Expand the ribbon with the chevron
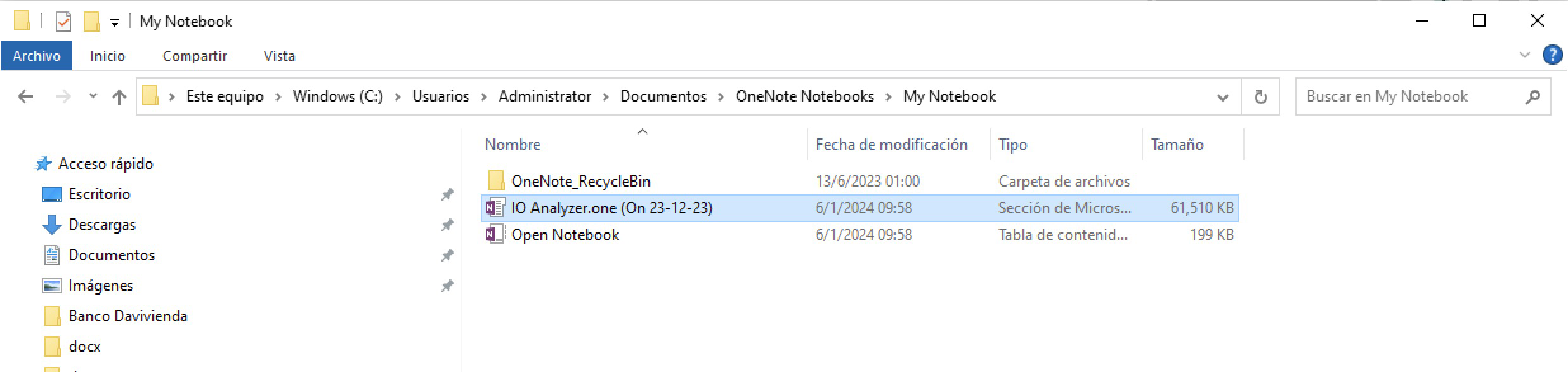Image resolution: width=1568 pixels, height=372 pixels. point(1525,55)
